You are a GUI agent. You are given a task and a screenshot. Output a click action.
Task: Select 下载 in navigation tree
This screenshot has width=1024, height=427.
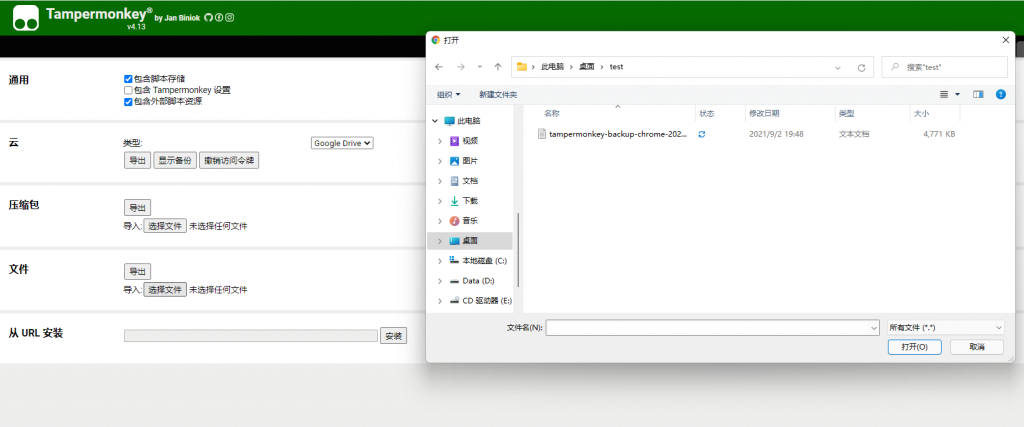[x=472, y=200]
